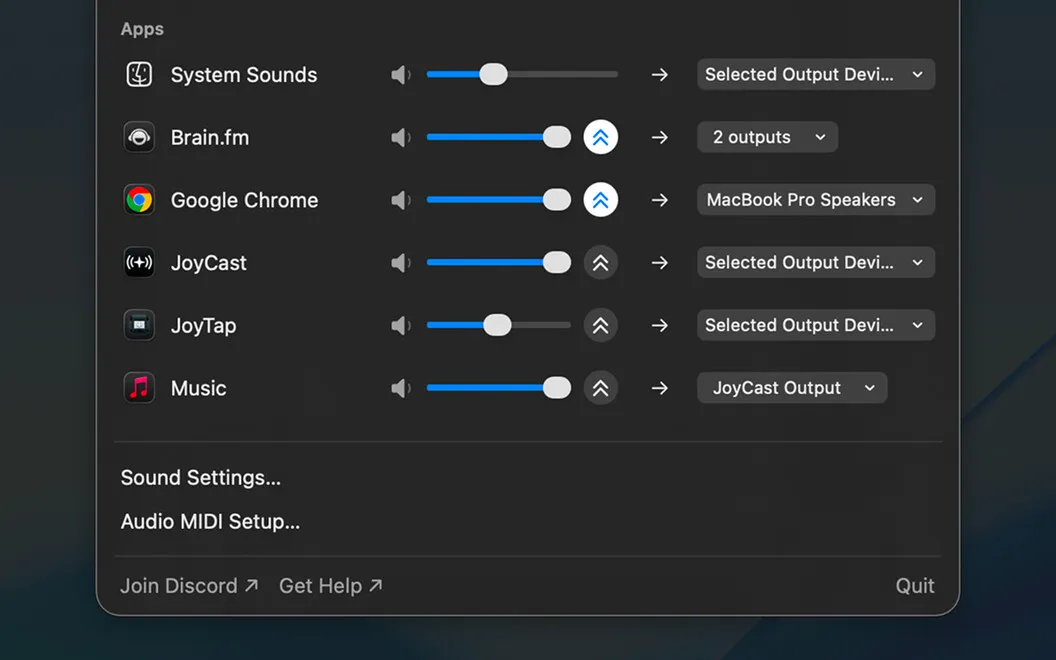Click the Google Chrome volume slider
The height and width of the screenshot is (660, 1056).
click(x=498, y=199)
